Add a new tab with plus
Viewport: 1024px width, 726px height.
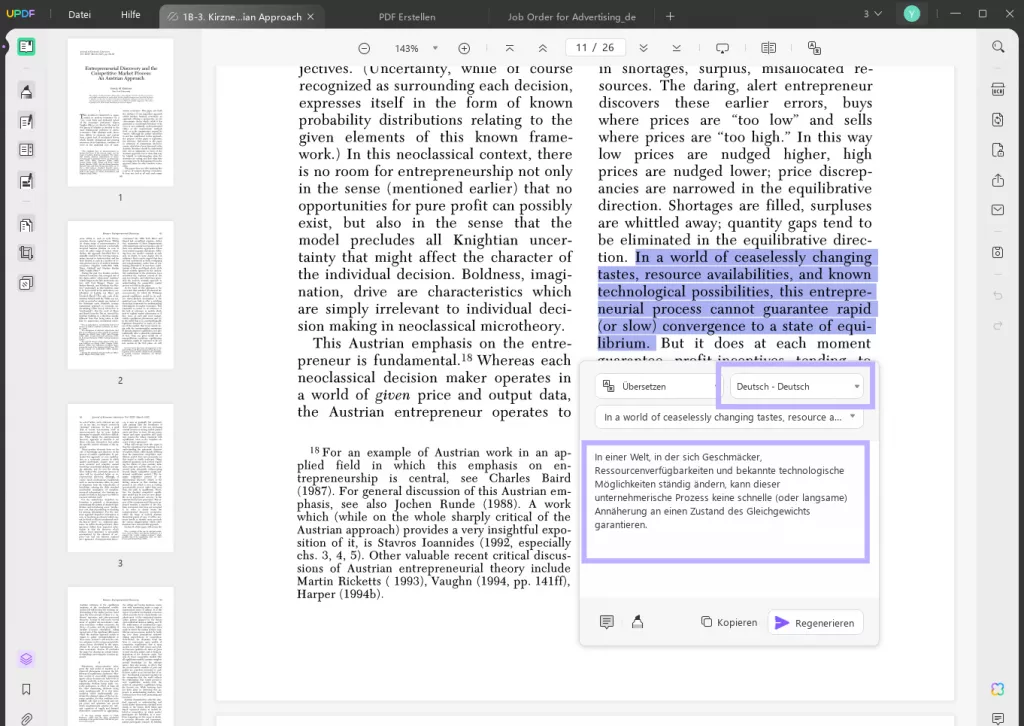[x=670, y=16]
